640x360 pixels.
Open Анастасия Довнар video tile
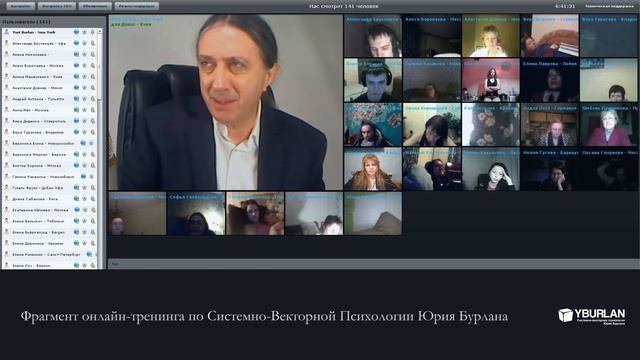pos(491,36)
